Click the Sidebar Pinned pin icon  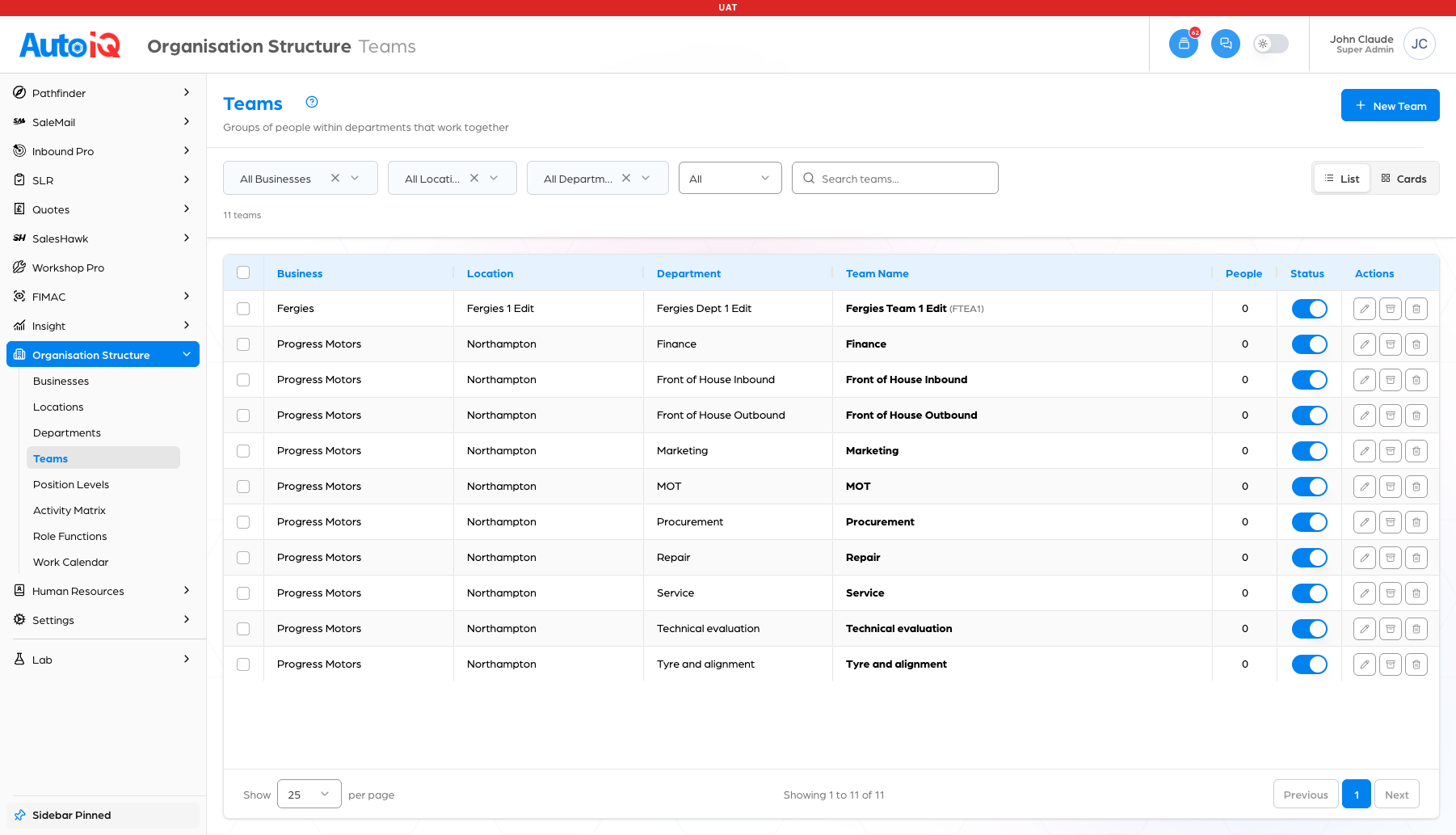pyautogui.click(x=20, y=815)
